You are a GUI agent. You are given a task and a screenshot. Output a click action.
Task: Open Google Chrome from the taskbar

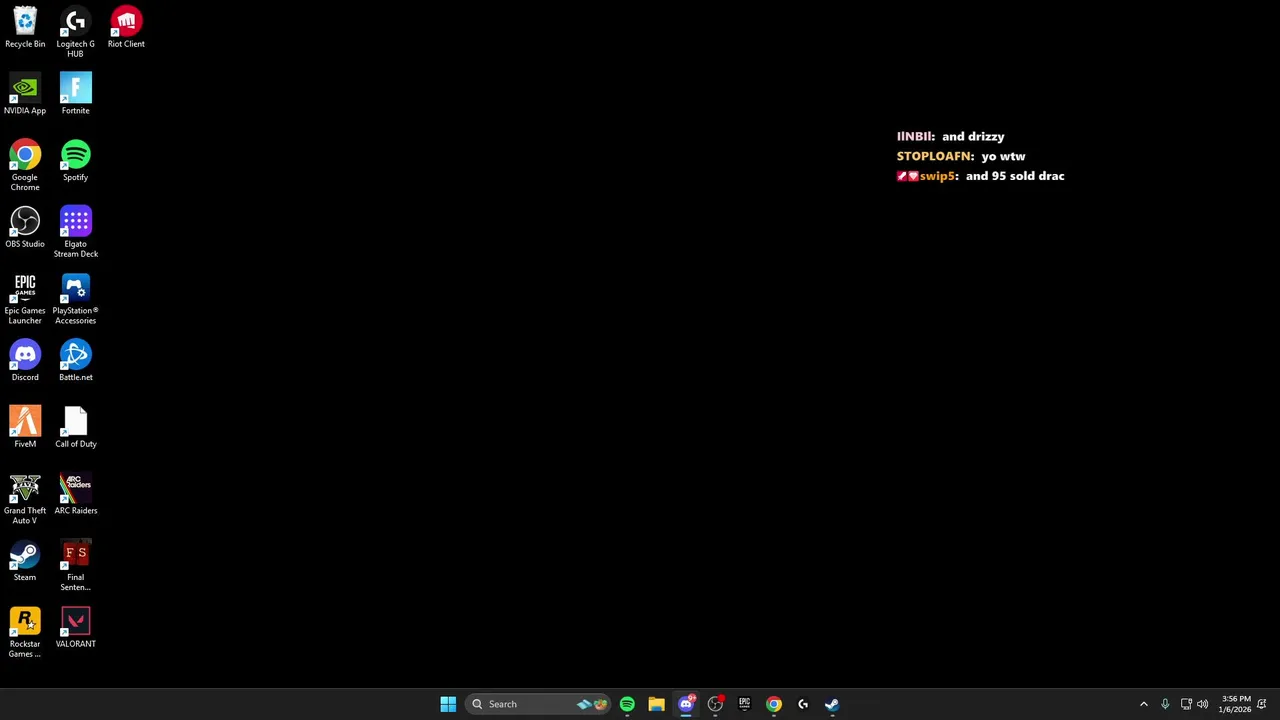pyautogui.click(x=774, y=704)
